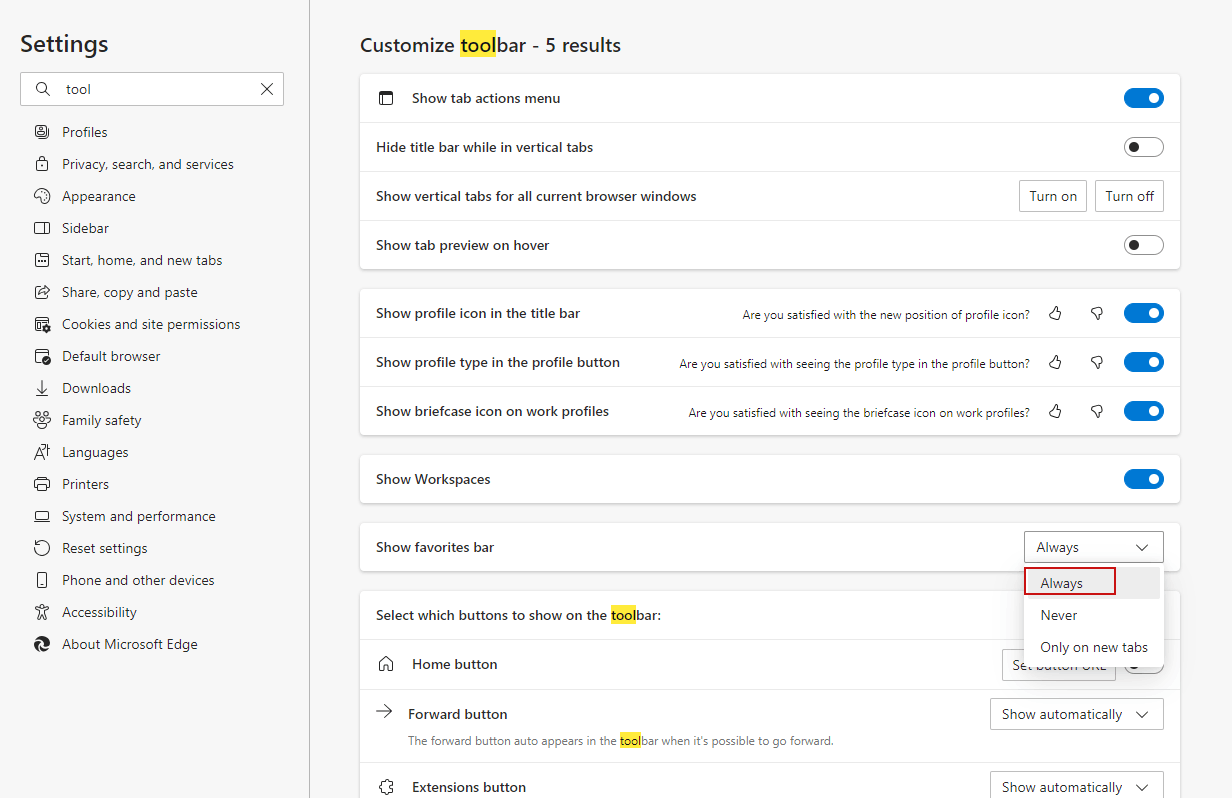This screenshot has width=1232, height=798.
Task: Click the Downloads arrow icon
Action: (x=42, y=388)
